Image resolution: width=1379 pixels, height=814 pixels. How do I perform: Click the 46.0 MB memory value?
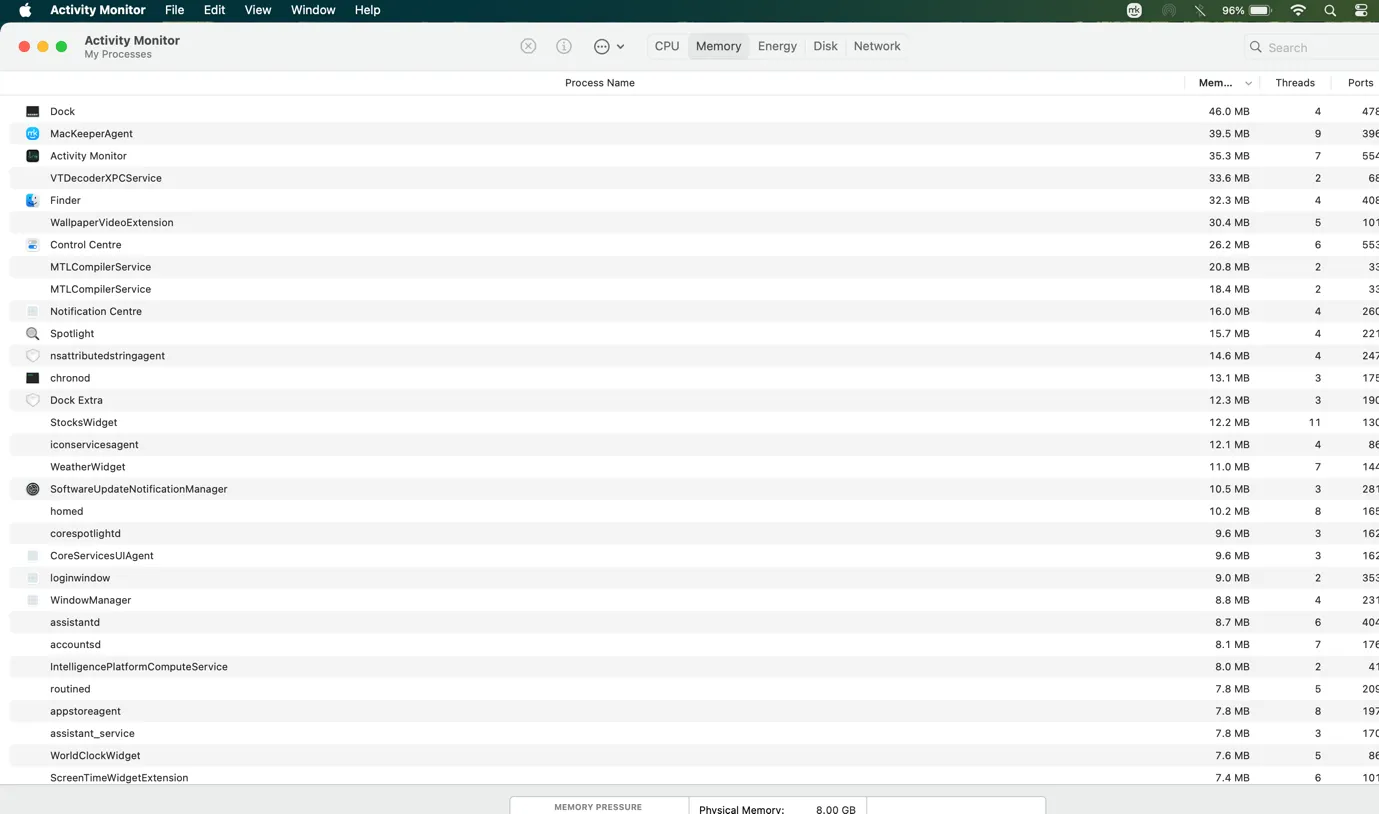point(1229,111)
